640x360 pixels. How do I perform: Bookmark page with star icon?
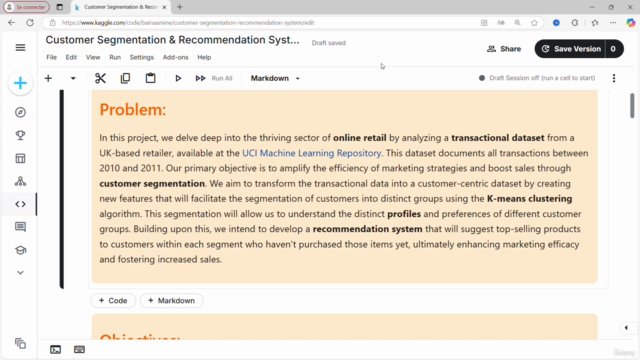(x=534, y=23)
